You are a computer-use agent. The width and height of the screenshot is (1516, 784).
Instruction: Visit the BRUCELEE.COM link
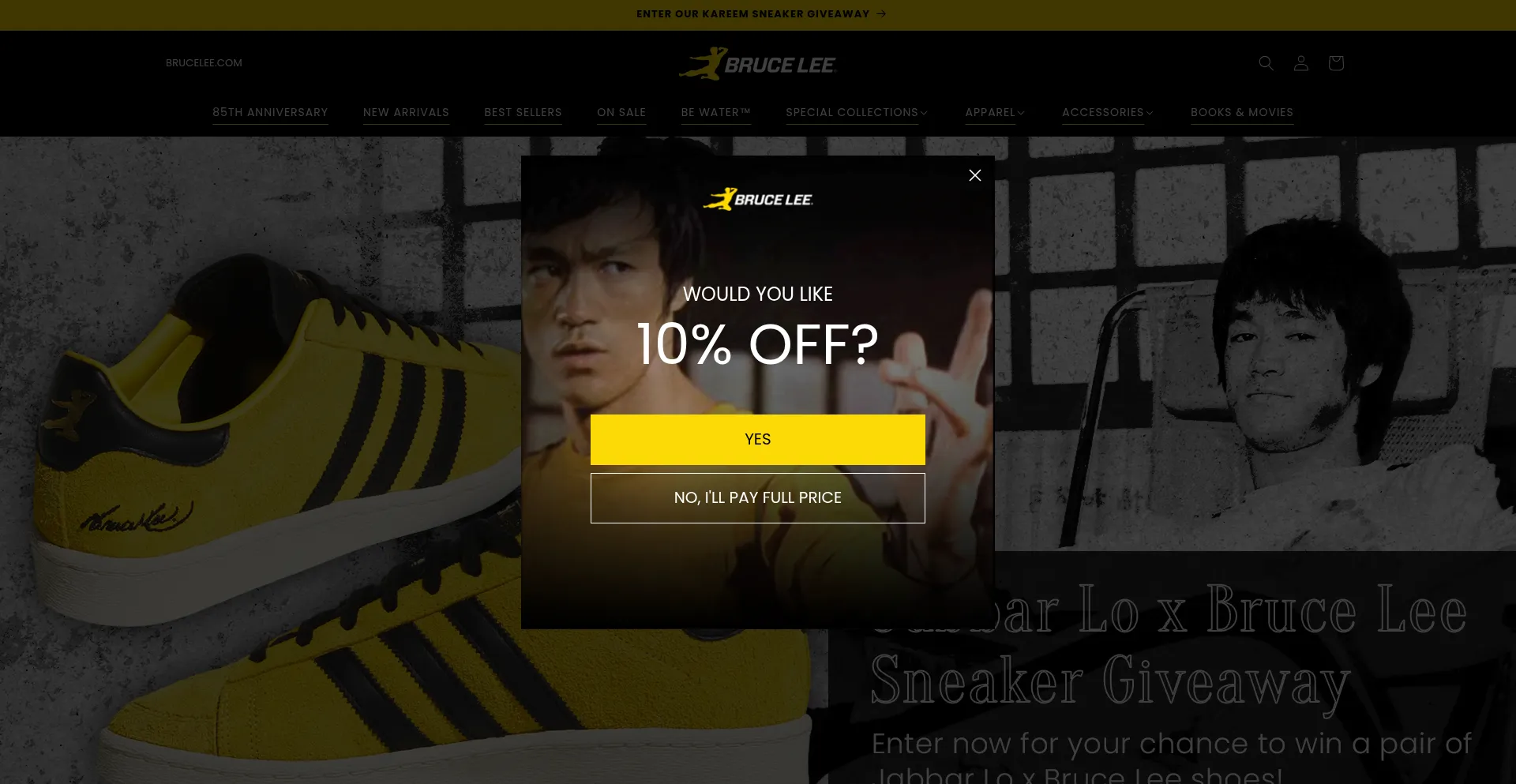point(204,63)
